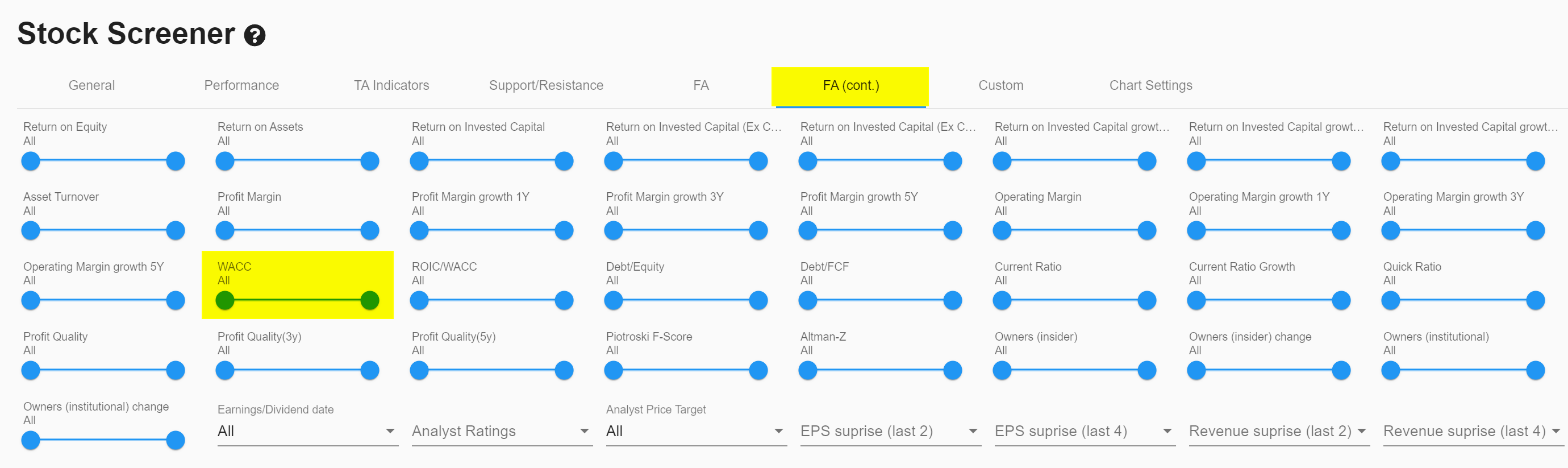
Task: Click the Profit Margin slider track
Action: pyautogui.click(x=297, y=230)
